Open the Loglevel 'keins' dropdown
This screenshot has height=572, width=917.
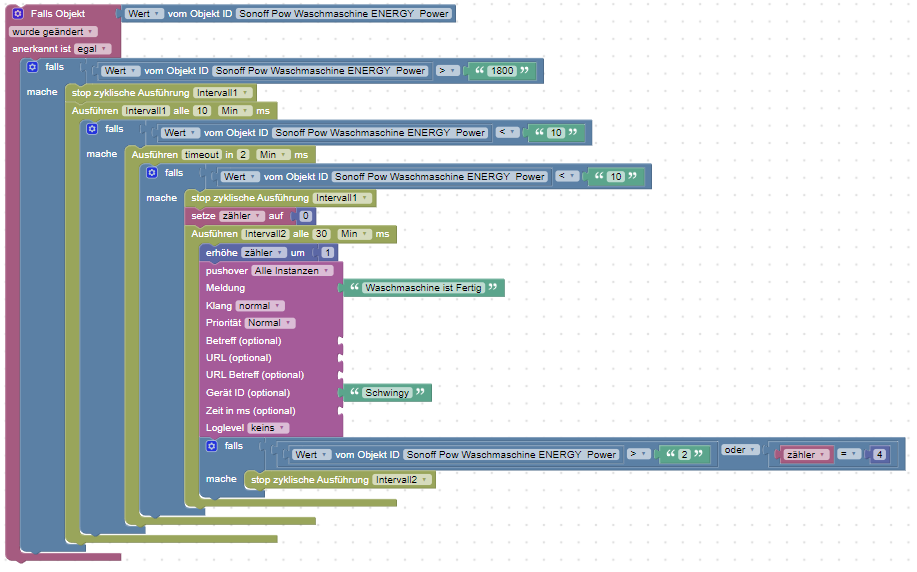click(x=268, y=428)
